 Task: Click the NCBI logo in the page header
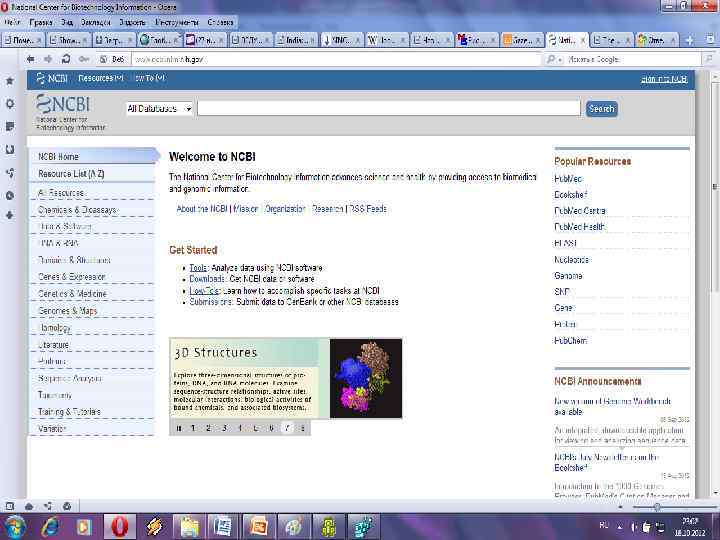click(x=63, y=104)
